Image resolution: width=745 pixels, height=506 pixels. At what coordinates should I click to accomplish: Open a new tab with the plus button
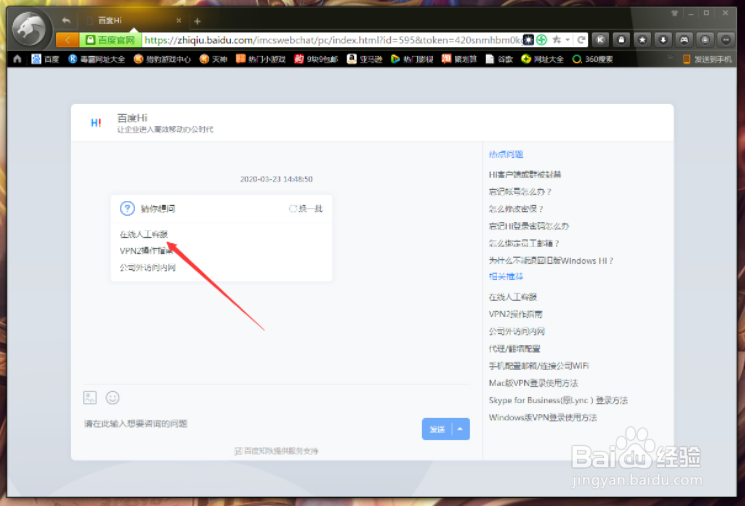tap(197, 21)
